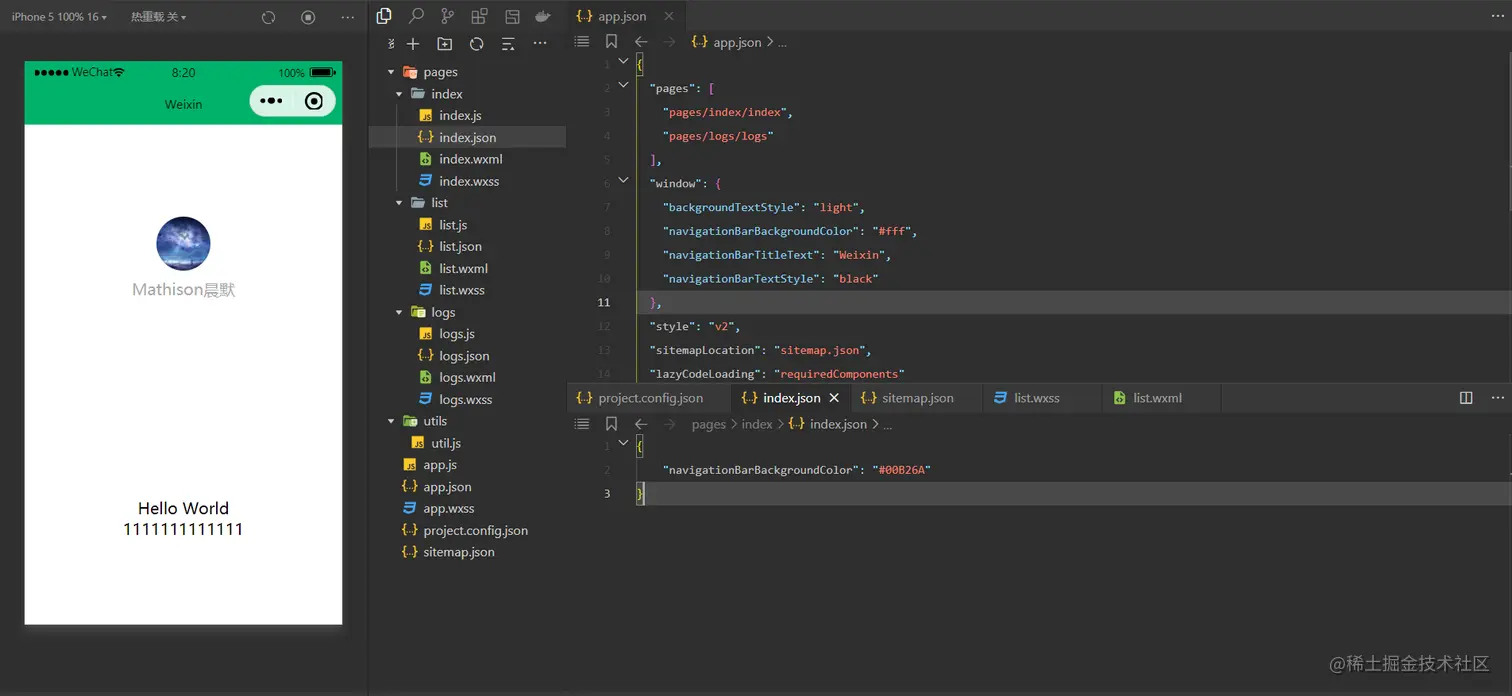The width and height of the screenshot is (1512, 696).
Task: Collapse the list folder
Action: pos(399,203)
